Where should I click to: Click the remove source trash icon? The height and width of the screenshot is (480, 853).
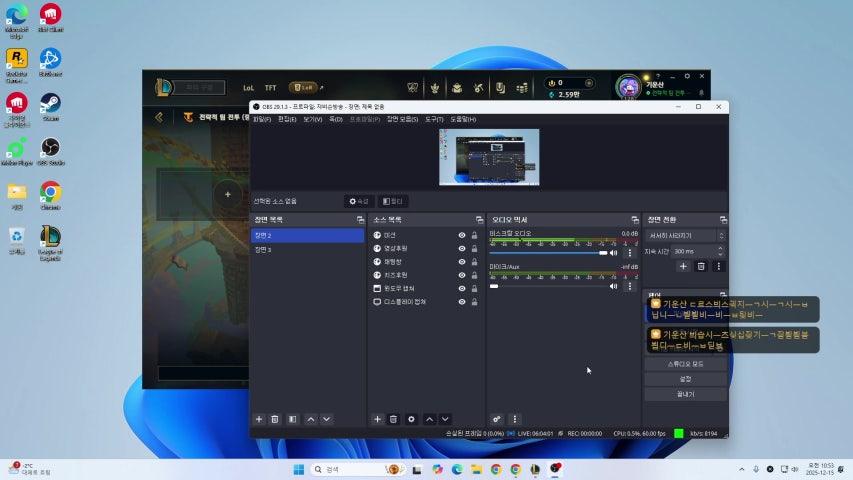point(393,419)
